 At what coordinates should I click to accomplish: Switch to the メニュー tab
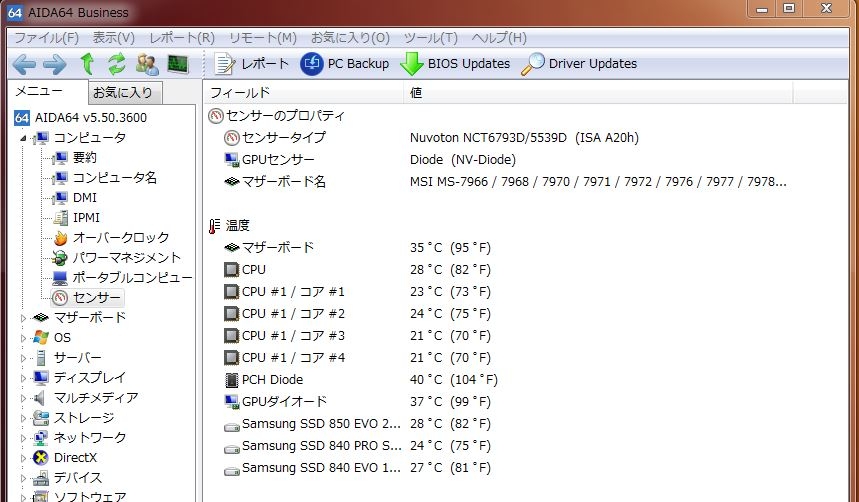pos(47,92)
